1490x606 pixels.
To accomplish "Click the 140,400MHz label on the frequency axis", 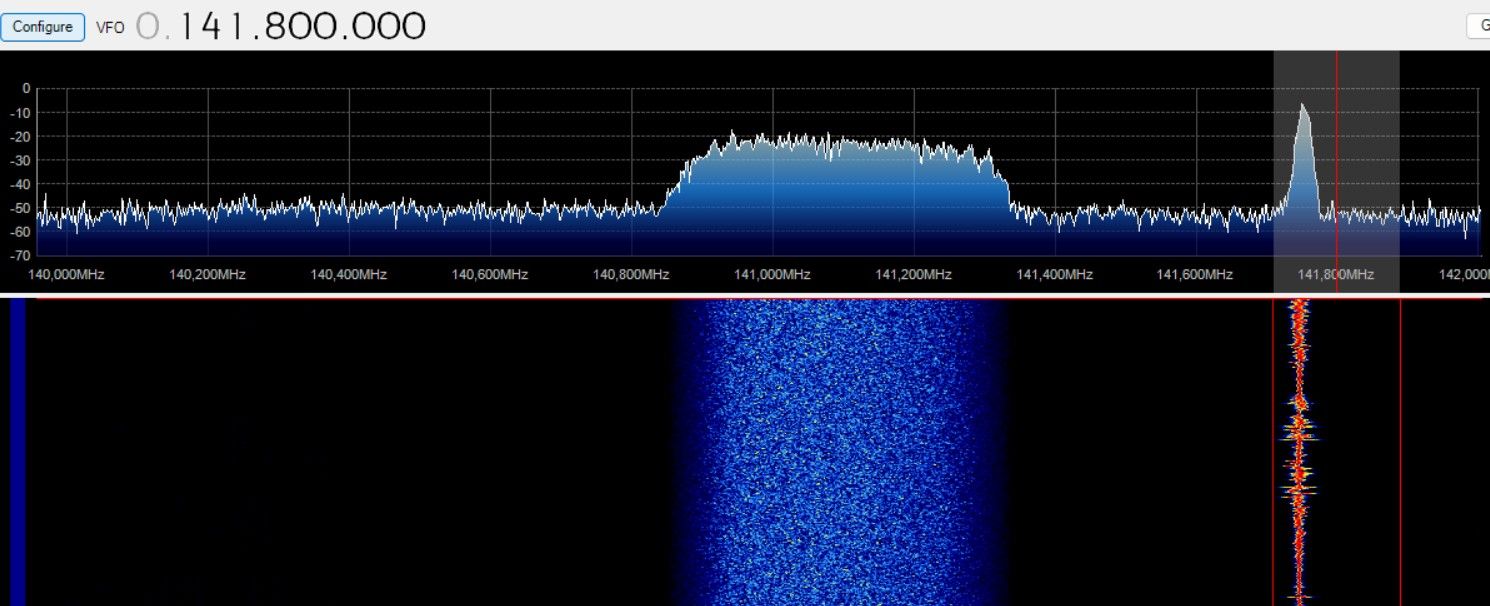I will 348,275.
